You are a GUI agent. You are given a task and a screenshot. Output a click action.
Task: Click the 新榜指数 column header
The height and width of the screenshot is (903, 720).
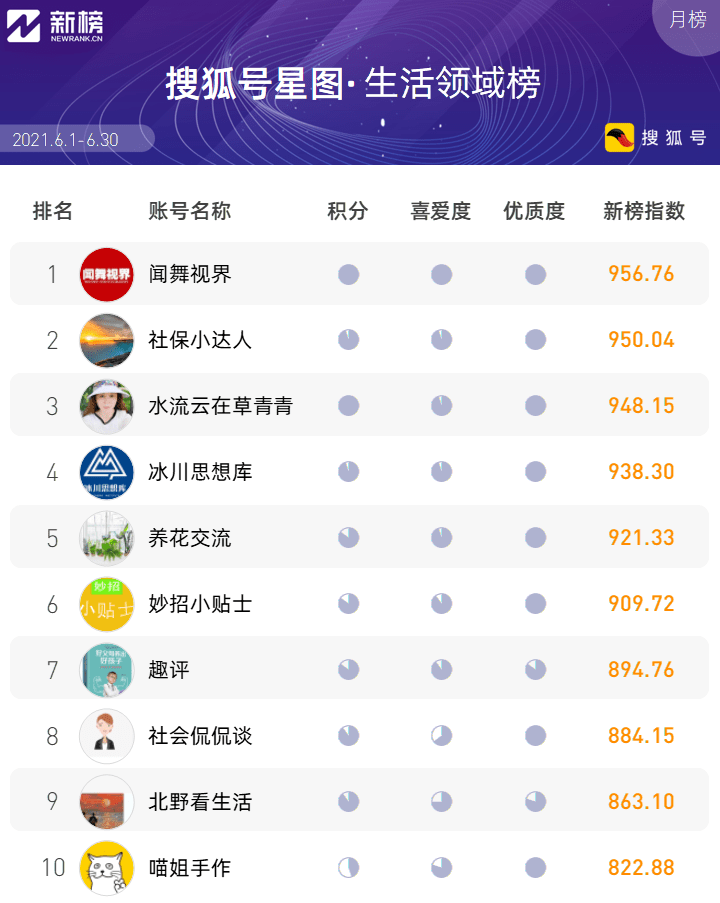pyautogui.click(x=644, y=211)
